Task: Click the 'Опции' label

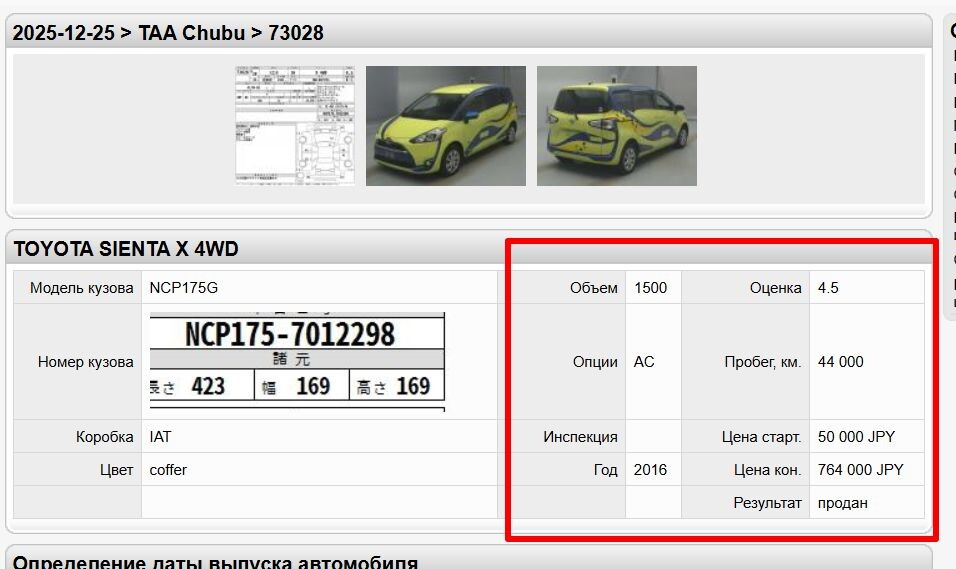Action: [595, 362]
